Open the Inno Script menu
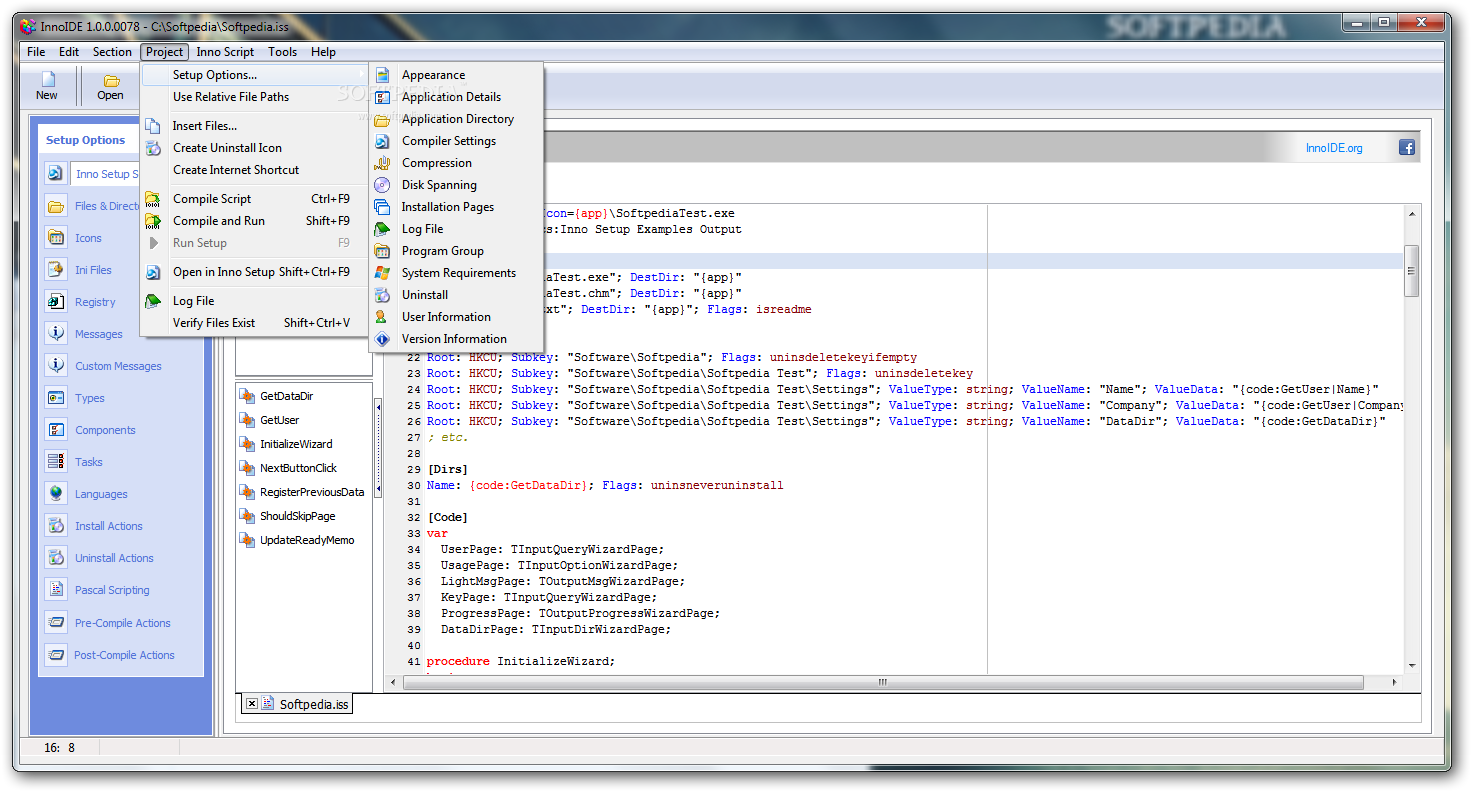1472x792 pixels. (x=225, y=52)
